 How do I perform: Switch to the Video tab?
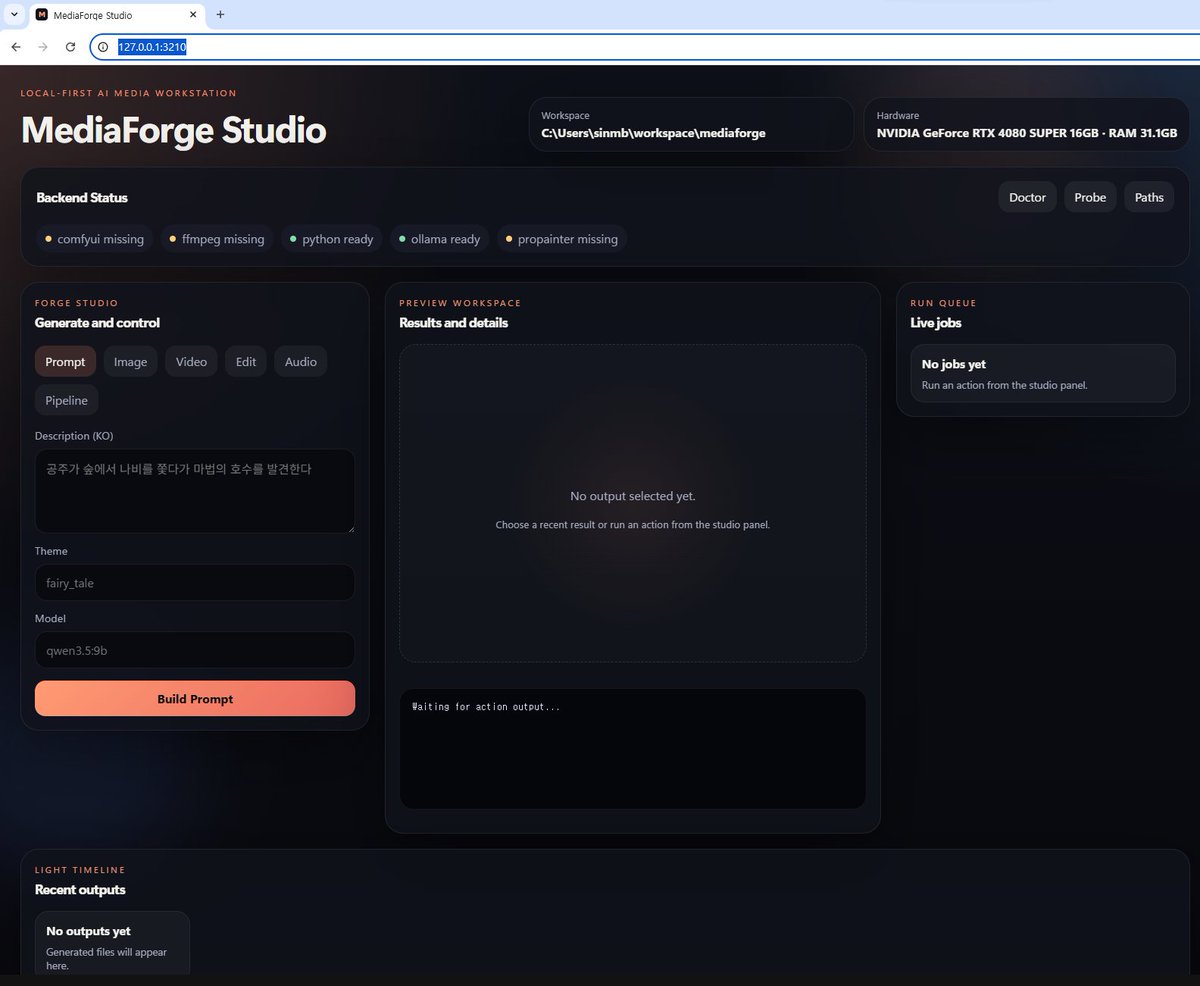tap(191, 361)
